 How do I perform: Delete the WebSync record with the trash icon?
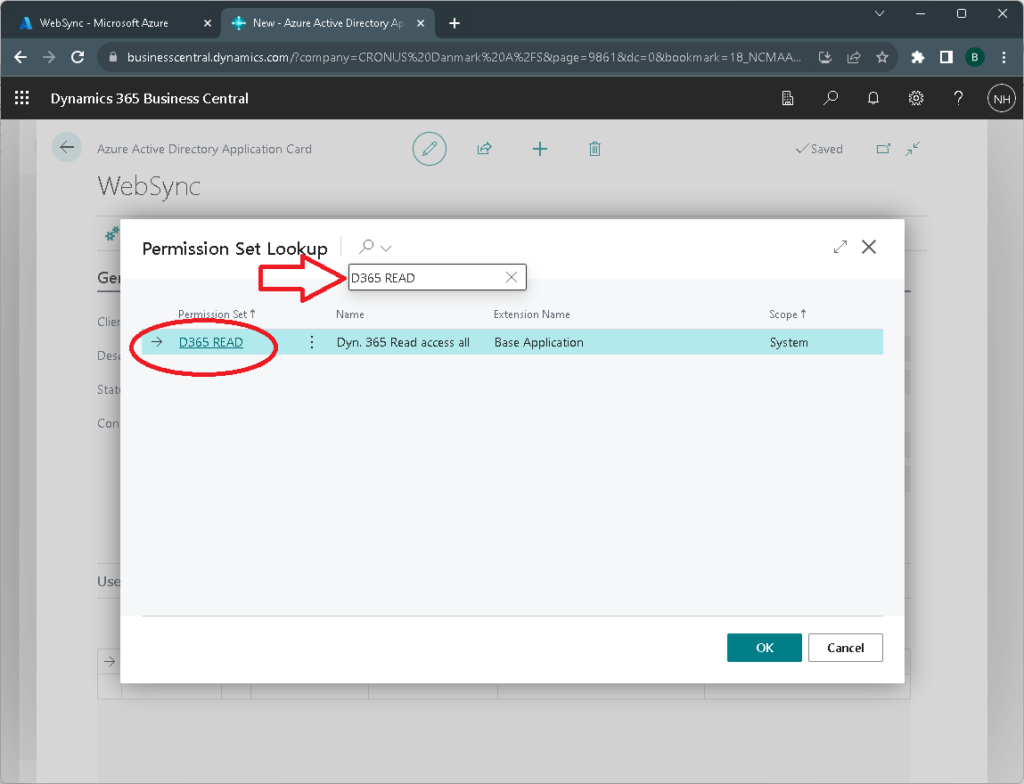[594, 148]
